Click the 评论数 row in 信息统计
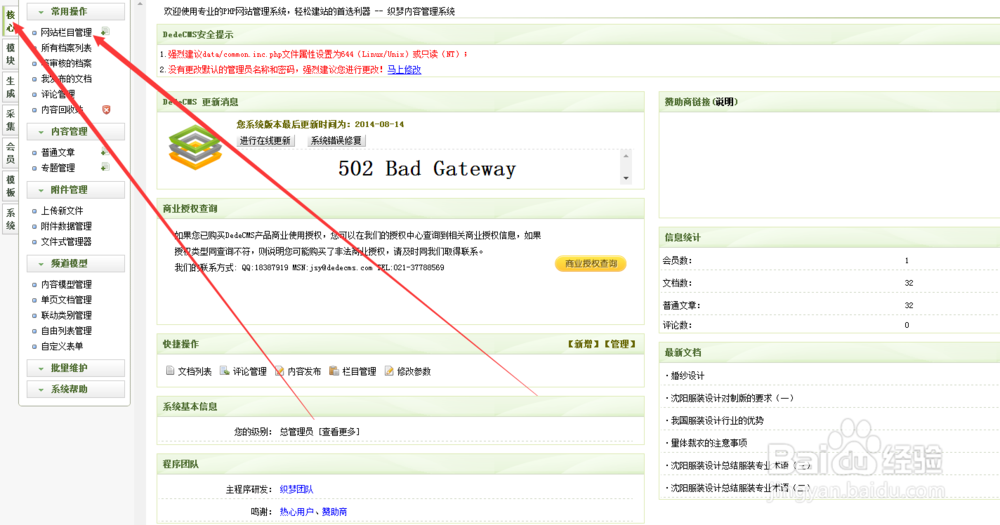Image resolution: width=1000 pixels, height=525 pixels. (830, 325)
